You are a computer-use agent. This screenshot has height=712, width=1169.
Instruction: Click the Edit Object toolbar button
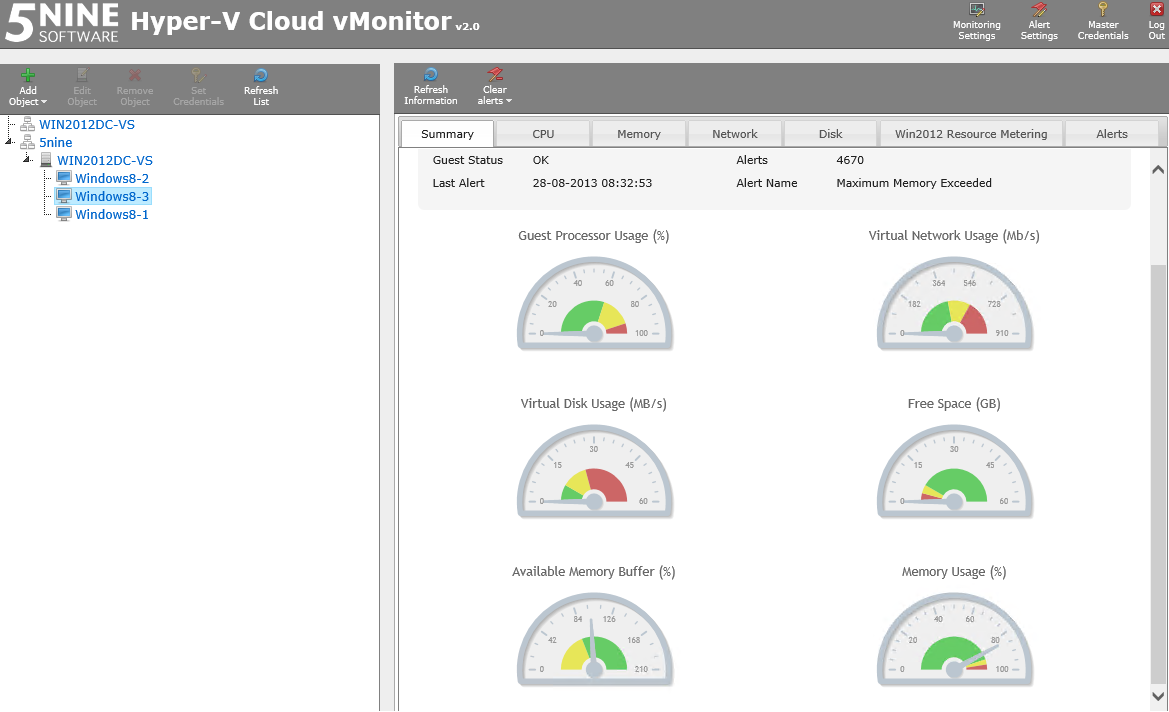82,87
